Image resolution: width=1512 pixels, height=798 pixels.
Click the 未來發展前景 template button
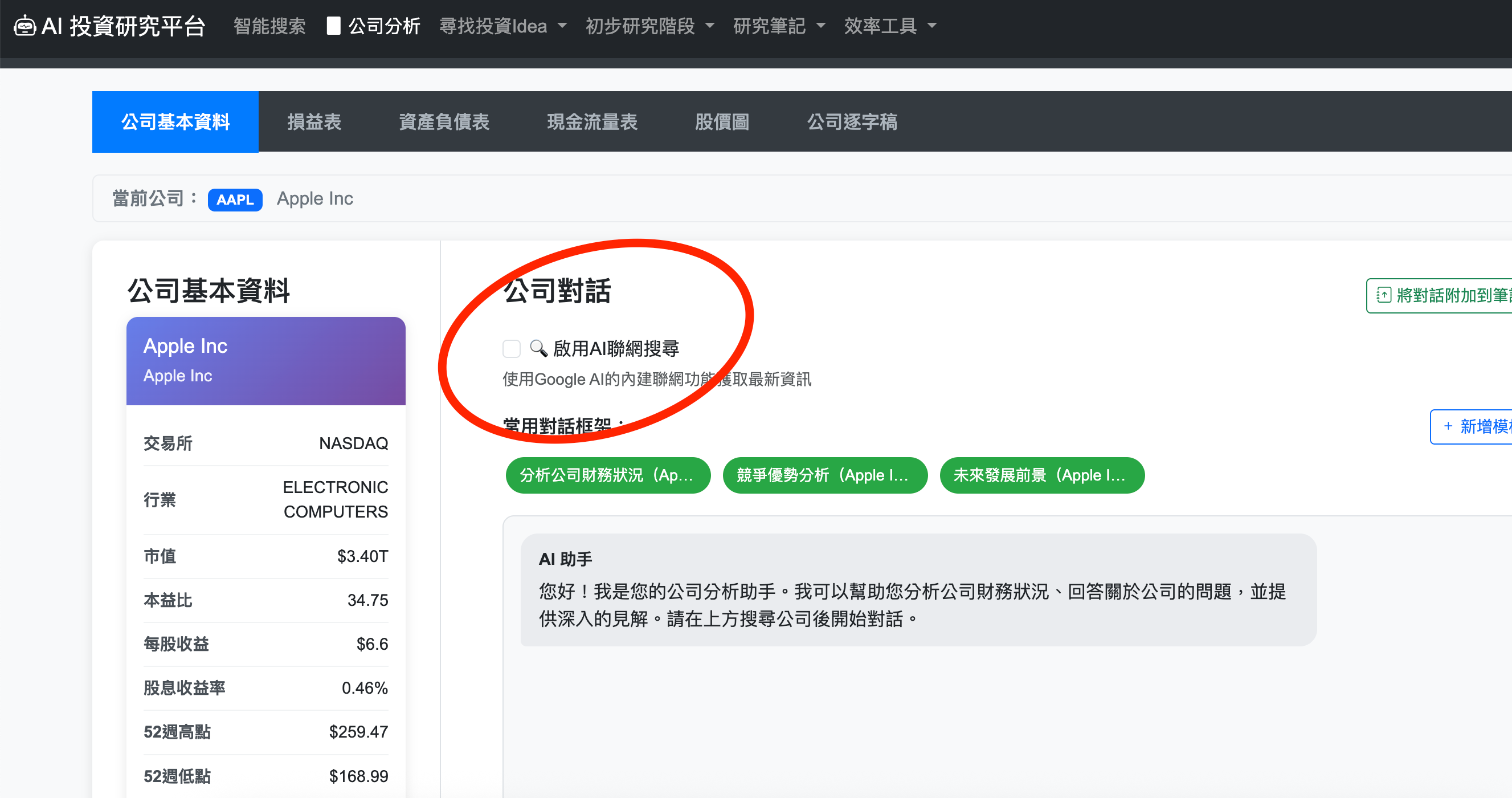coord(1041,475)
